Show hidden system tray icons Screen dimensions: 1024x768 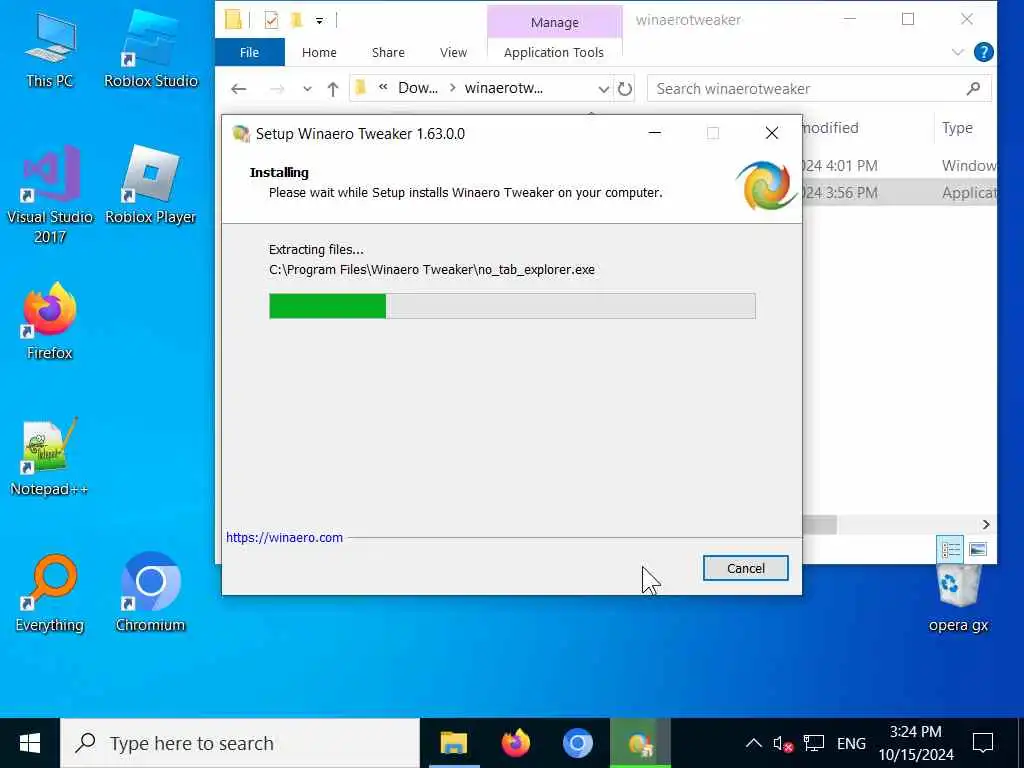[x=754, y=743]
